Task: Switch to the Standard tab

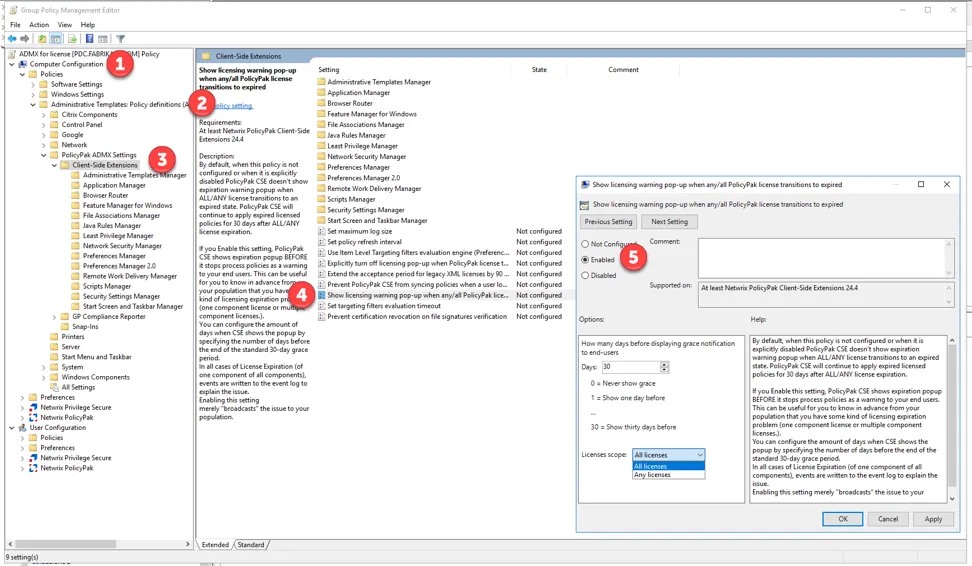Action: pyautogui.click(x=250, y=545)
